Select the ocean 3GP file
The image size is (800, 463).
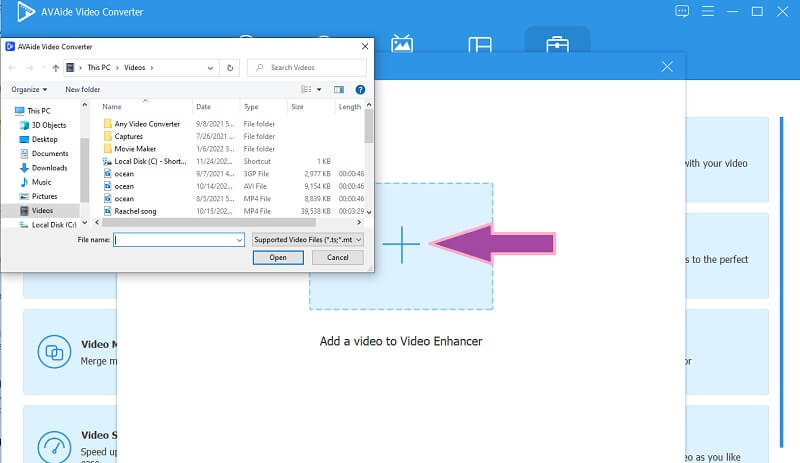click(x=124, y=174)
